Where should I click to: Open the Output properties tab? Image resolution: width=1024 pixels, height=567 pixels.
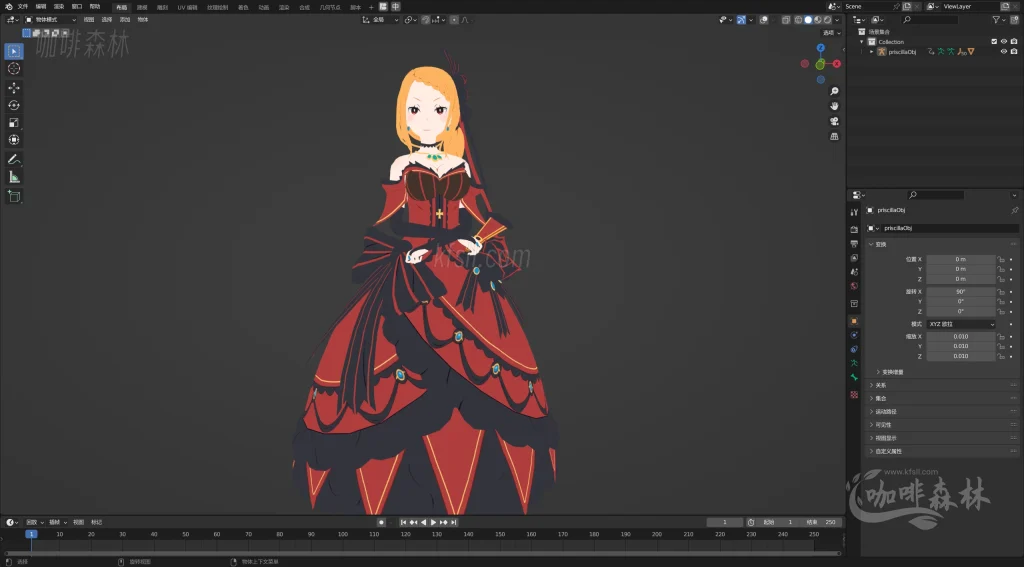coord(854,244)
